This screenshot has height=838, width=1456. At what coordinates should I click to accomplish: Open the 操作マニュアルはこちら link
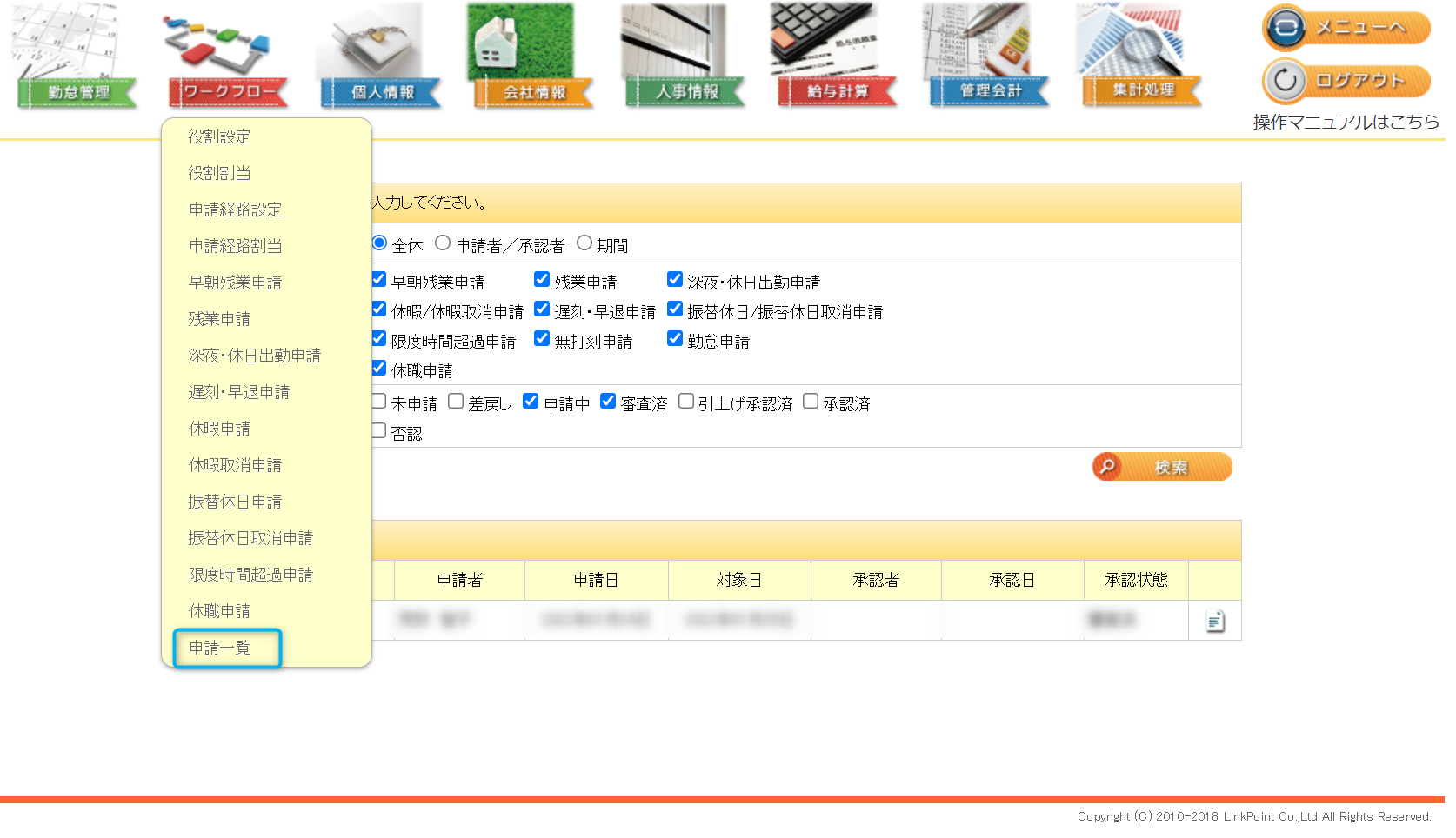1346,123
